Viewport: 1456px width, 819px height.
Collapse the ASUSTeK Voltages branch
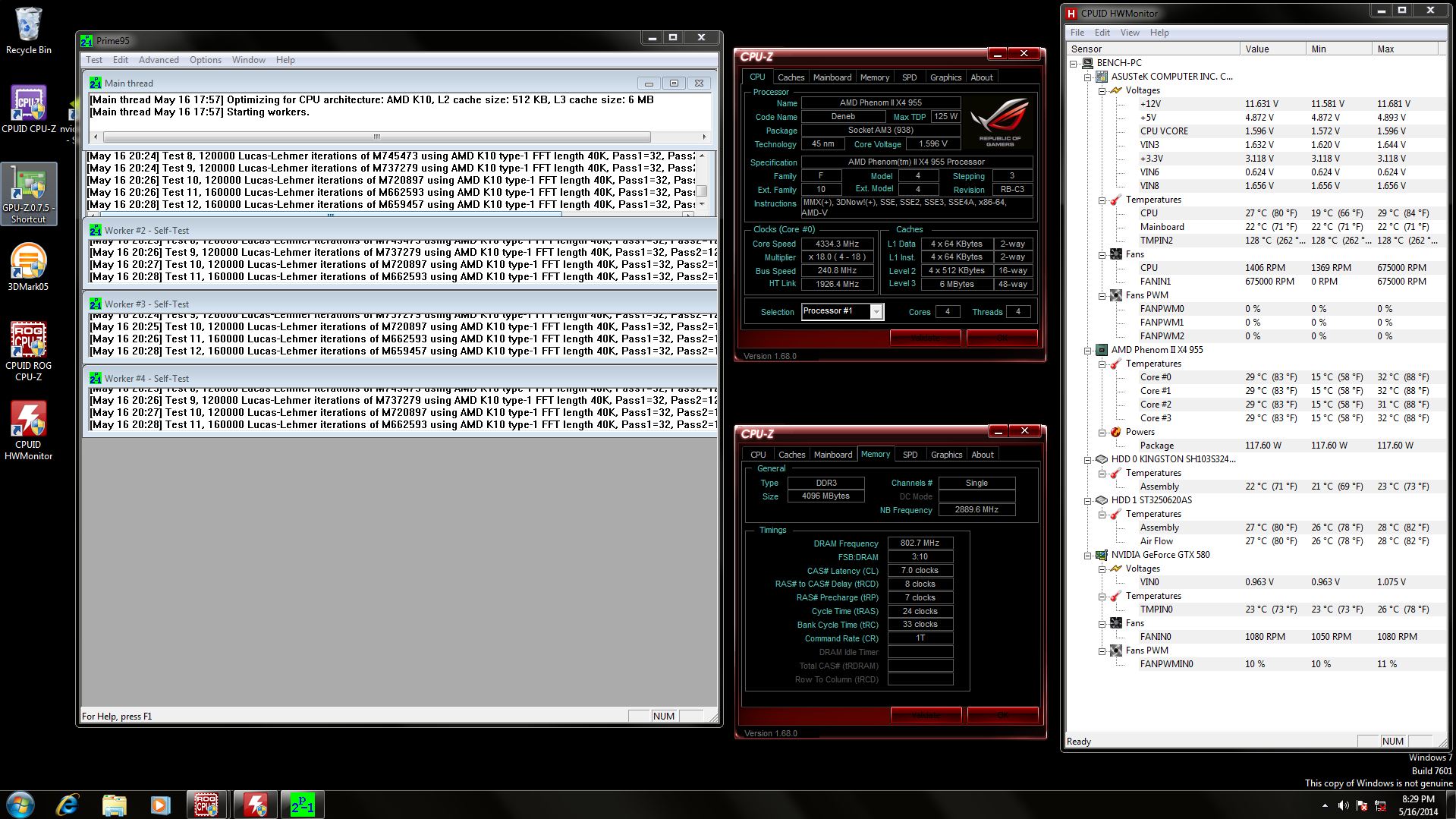tap(1102, 90)
